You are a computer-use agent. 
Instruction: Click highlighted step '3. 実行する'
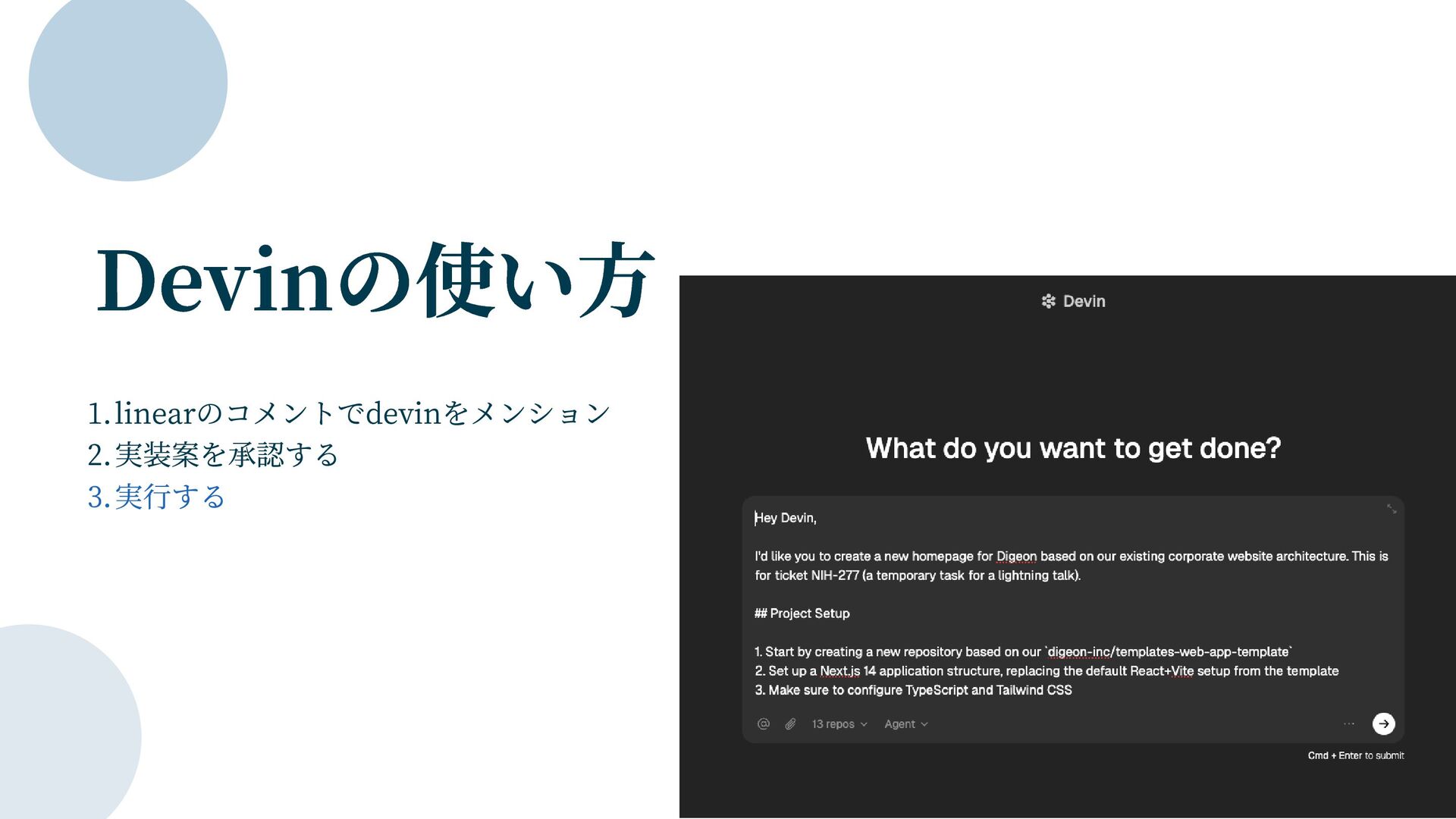(x=155, y=497)
